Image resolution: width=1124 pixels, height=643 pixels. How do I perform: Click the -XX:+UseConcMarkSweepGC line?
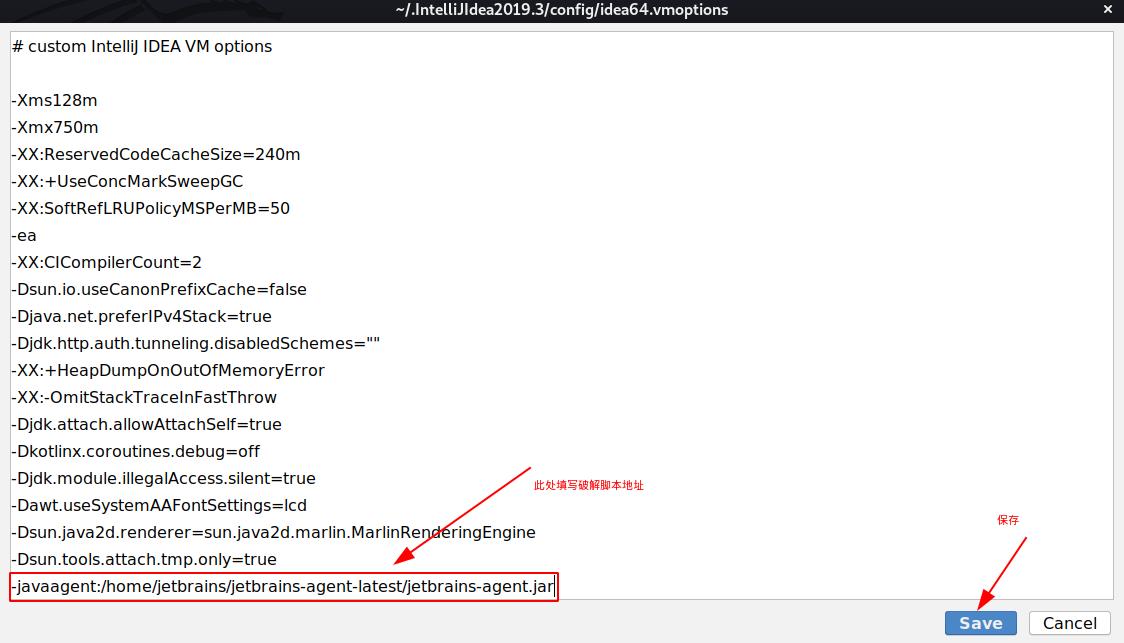pos(127,181)
